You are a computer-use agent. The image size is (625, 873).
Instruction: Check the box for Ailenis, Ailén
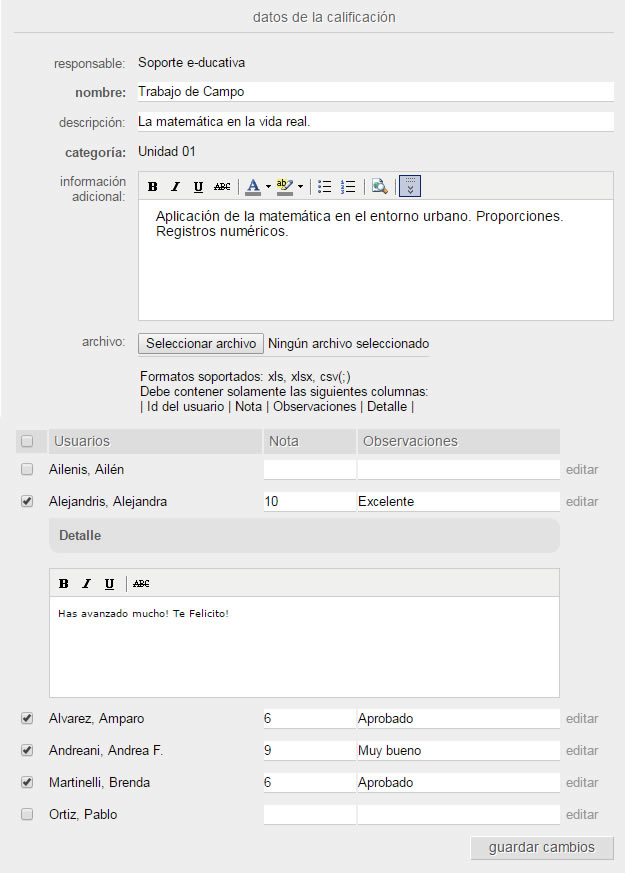27,469
